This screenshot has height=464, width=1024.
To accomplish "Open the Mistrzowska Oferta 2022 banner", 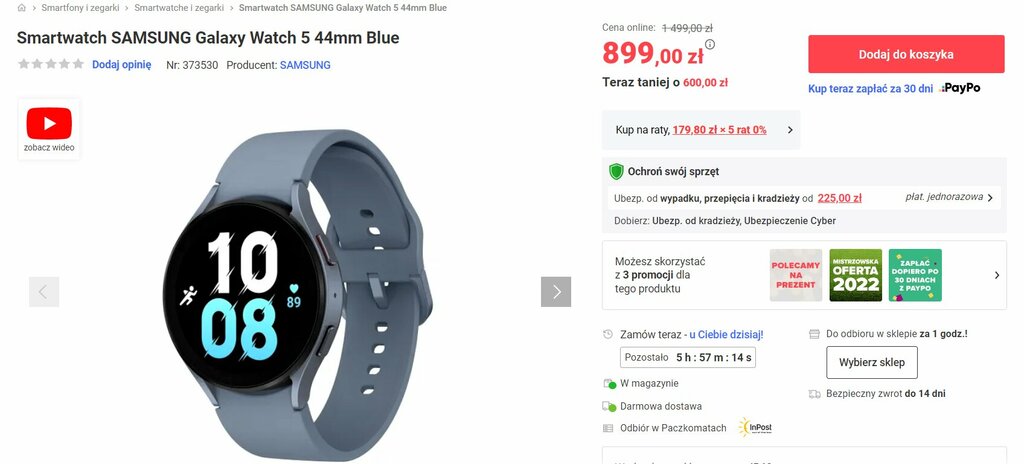I will [856, 275].
